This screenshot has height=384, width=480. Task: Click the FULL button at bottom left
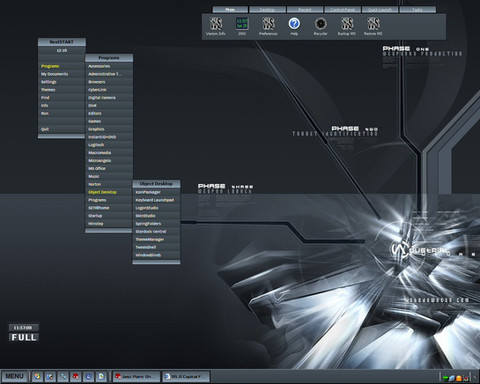24,337
